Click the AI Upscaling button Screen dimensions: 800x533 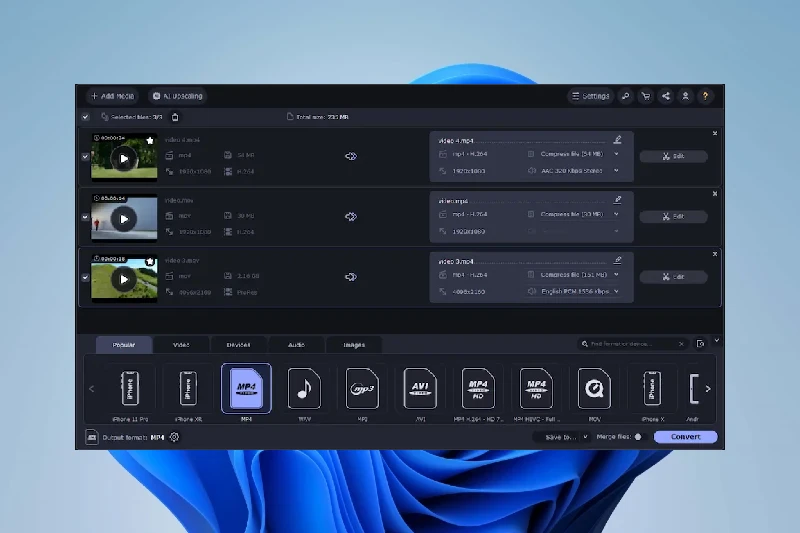point(178,96)
